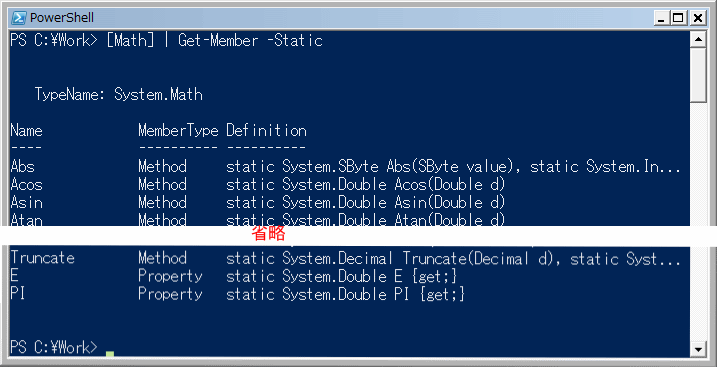Maximize the PowerShell window

tap(678, 18)
